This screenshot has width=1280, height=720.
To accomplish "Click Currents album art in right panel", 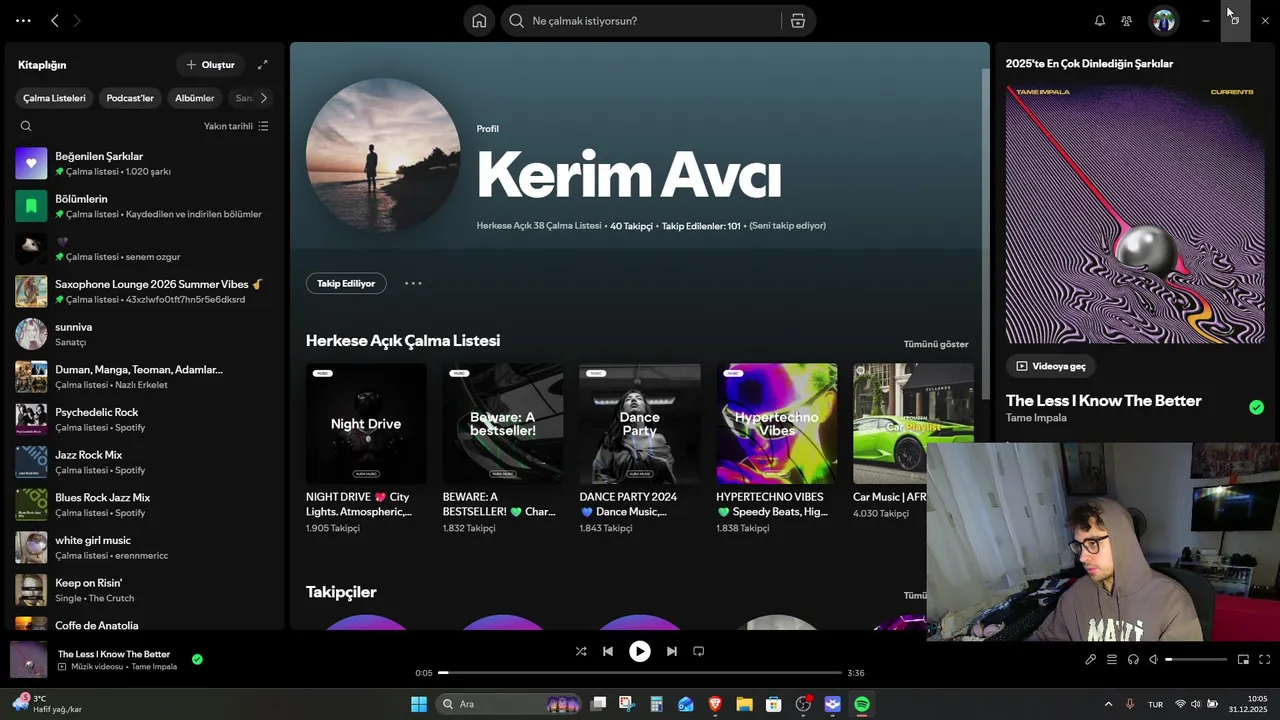I will (1135, 214).
